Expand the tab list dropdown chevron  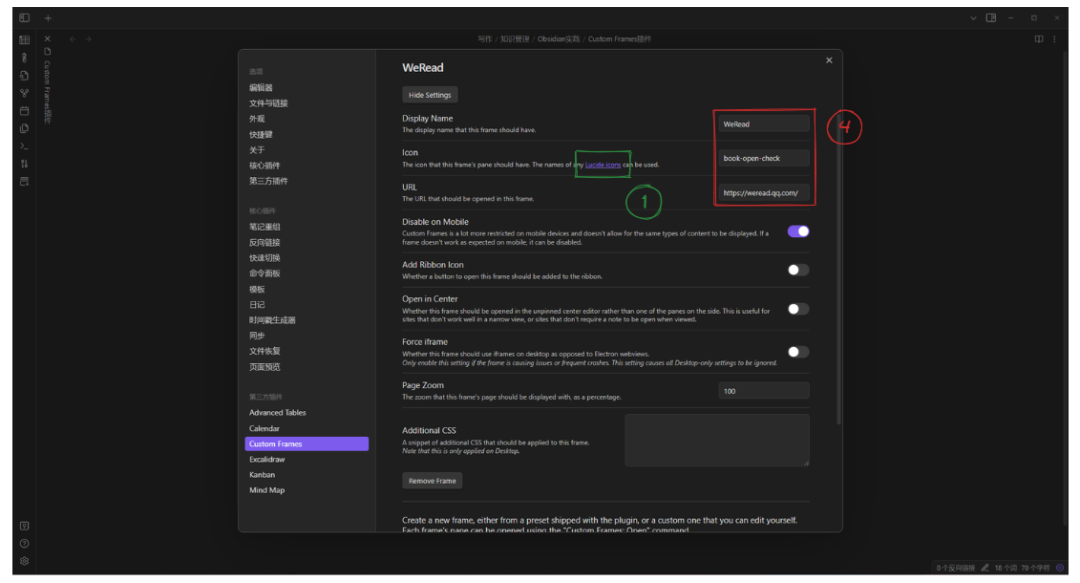(973, 18)
